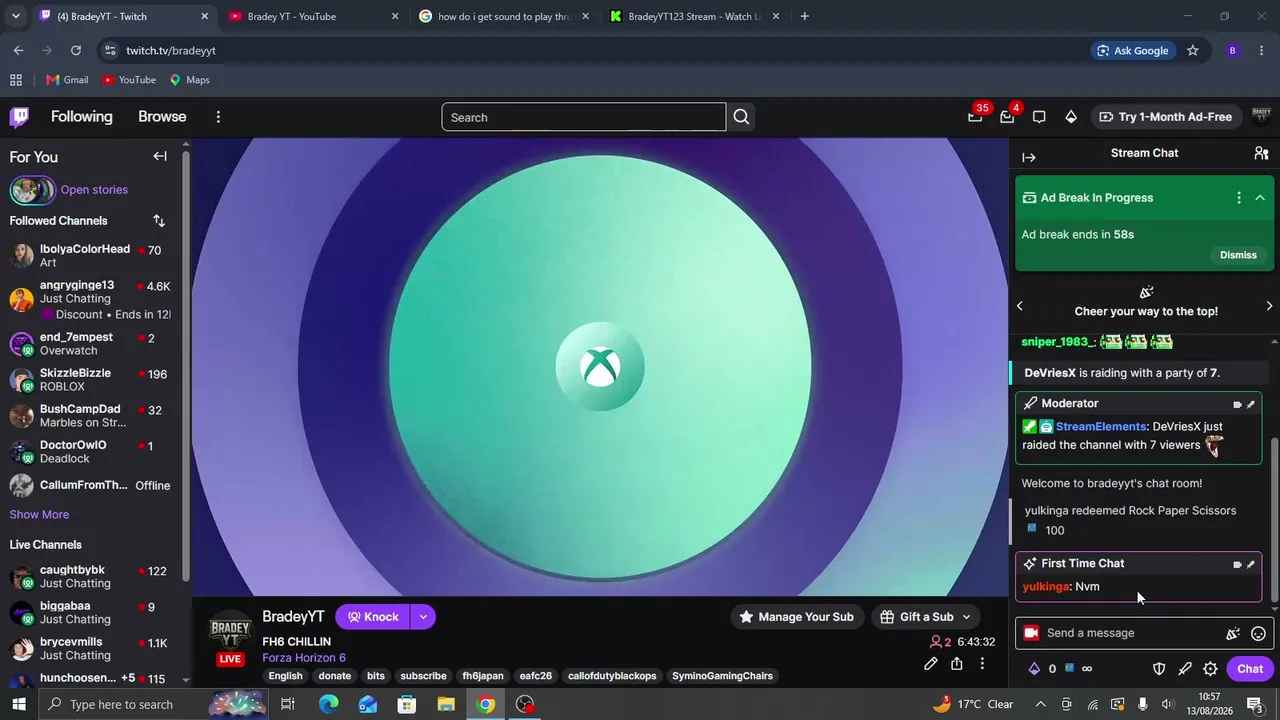The width and height of the screenshot is (1280, 720).
Task: Collapse the Stream Chat panel
Action: (x=1029, y=157)
